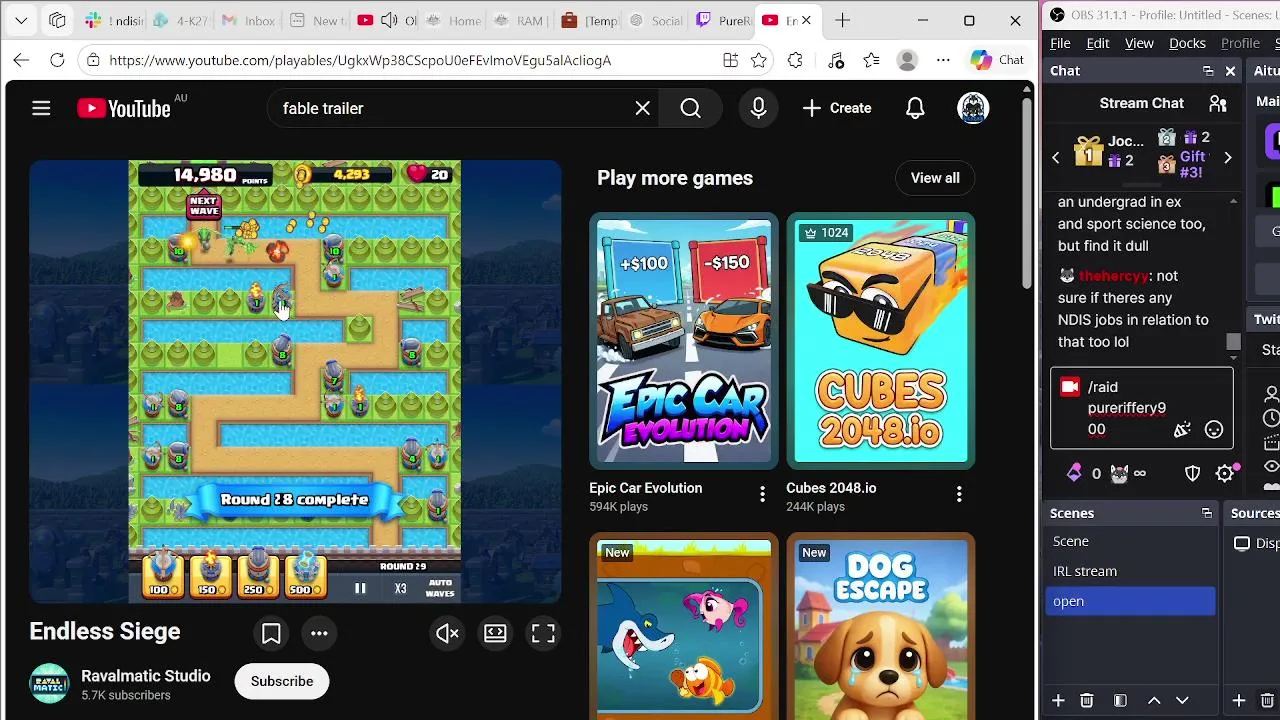
Task: Switch game to theater display mode
Action: pyautogui.click(x=495, y=633)
